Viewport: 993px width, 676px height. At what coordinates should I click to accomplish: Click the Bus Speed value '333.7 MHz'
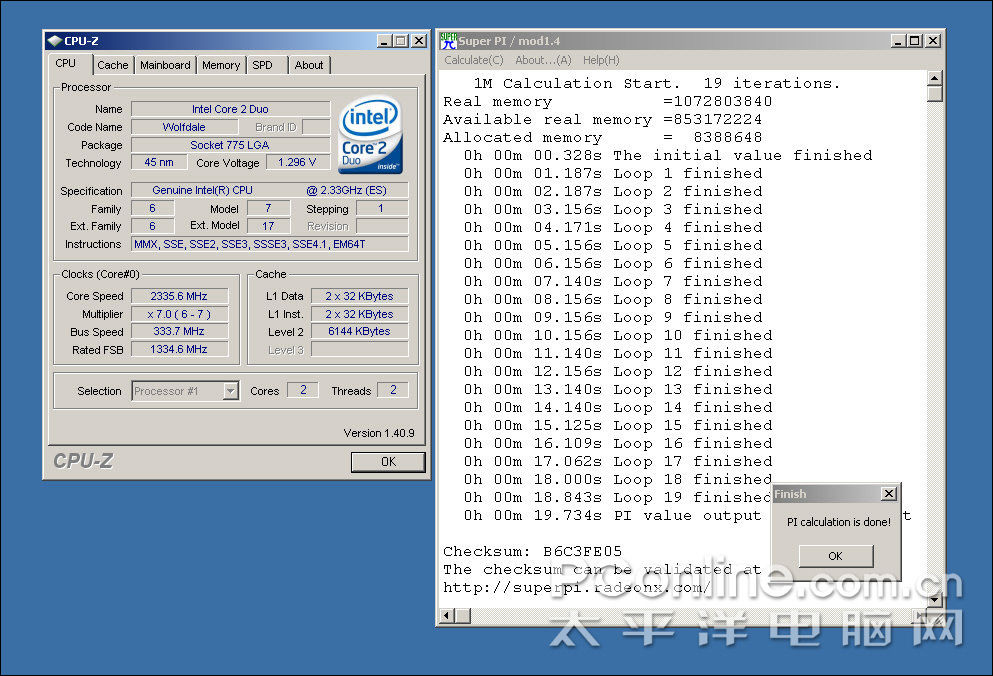(x=179, y=331)
